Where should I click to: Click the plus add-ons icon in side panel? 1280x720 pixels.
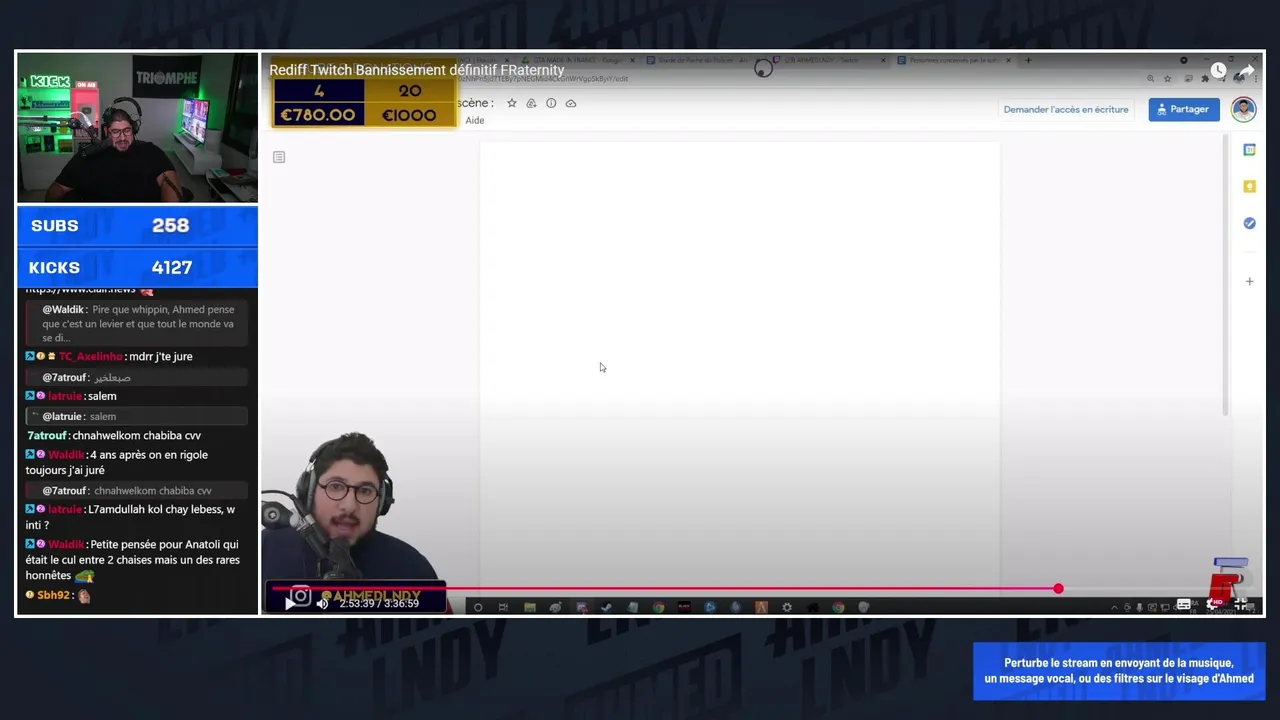point(1249,282)
